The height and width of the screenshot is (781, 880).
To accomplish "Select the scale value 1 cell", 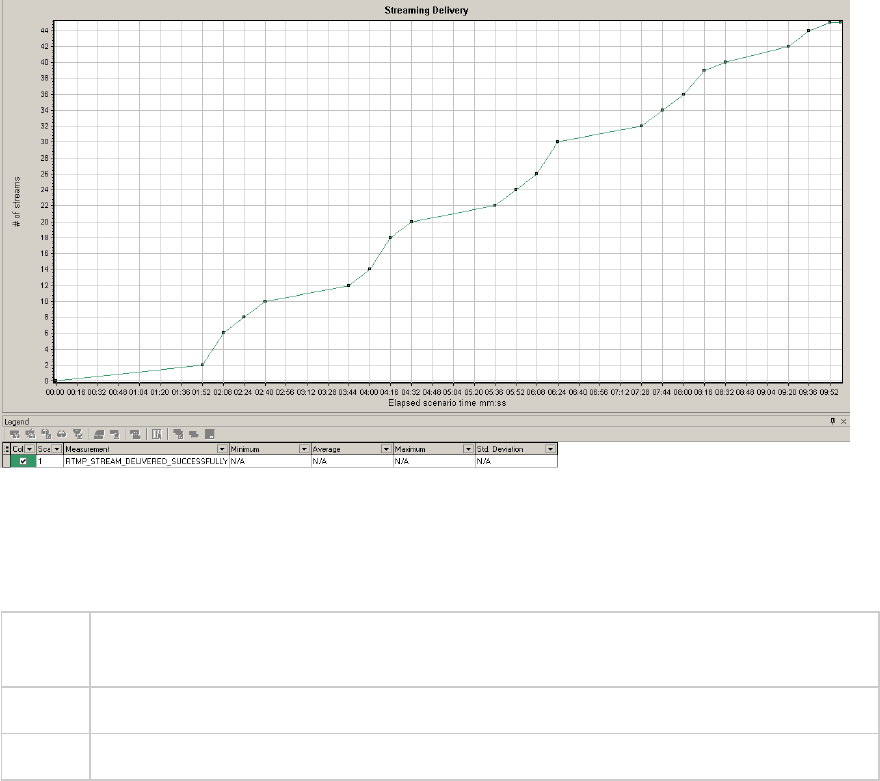I will pos(49,461).
